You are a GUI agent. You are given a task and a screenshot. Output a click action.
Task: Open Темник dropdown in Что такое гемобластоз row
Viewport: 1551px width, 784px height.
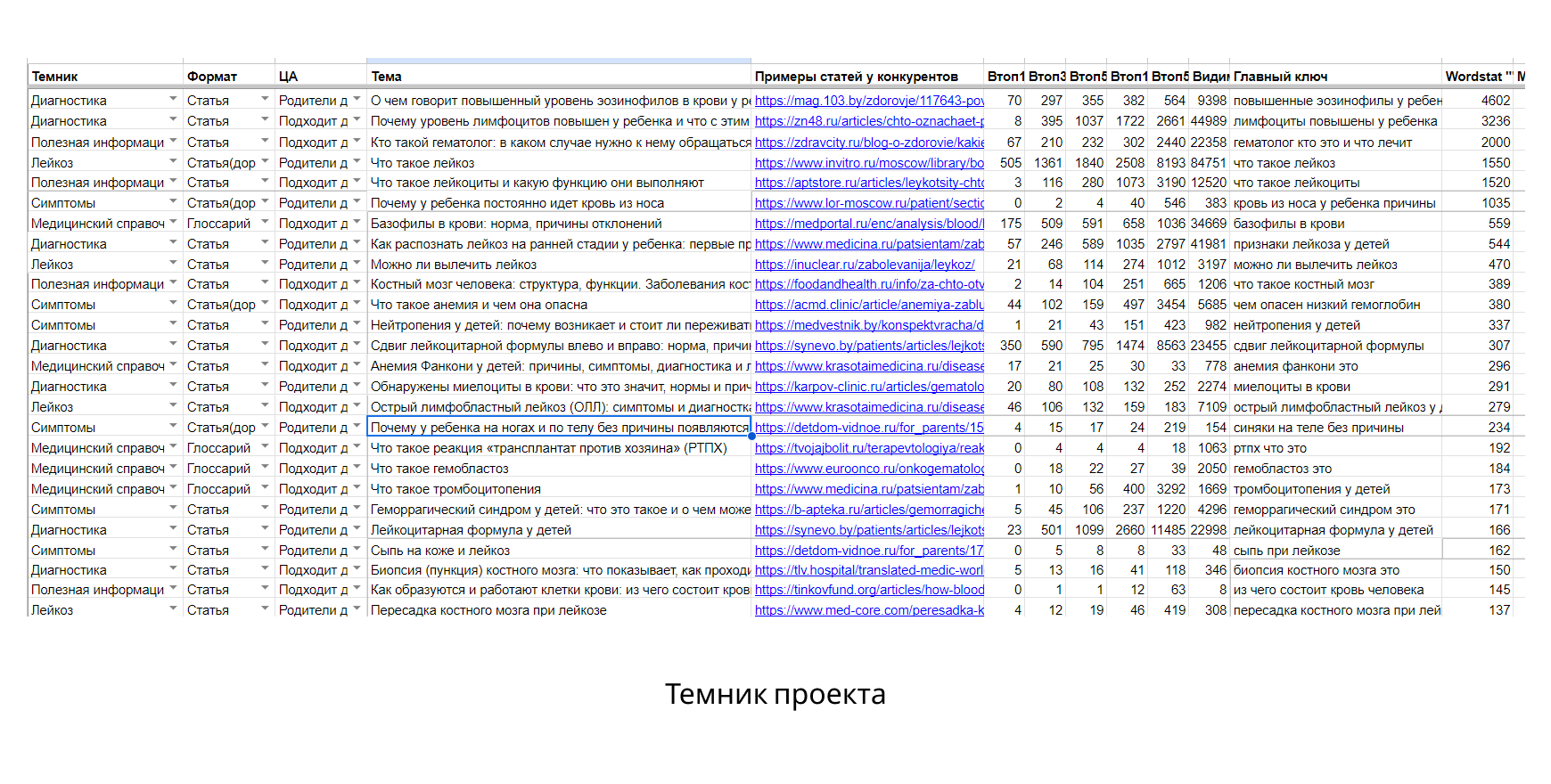tap(173, 467)
